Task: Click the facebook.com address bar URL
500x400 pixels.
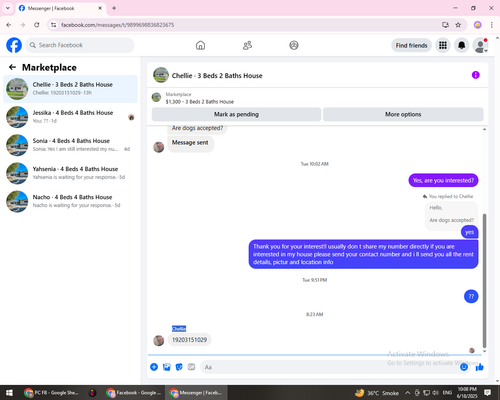Action: 117,25
